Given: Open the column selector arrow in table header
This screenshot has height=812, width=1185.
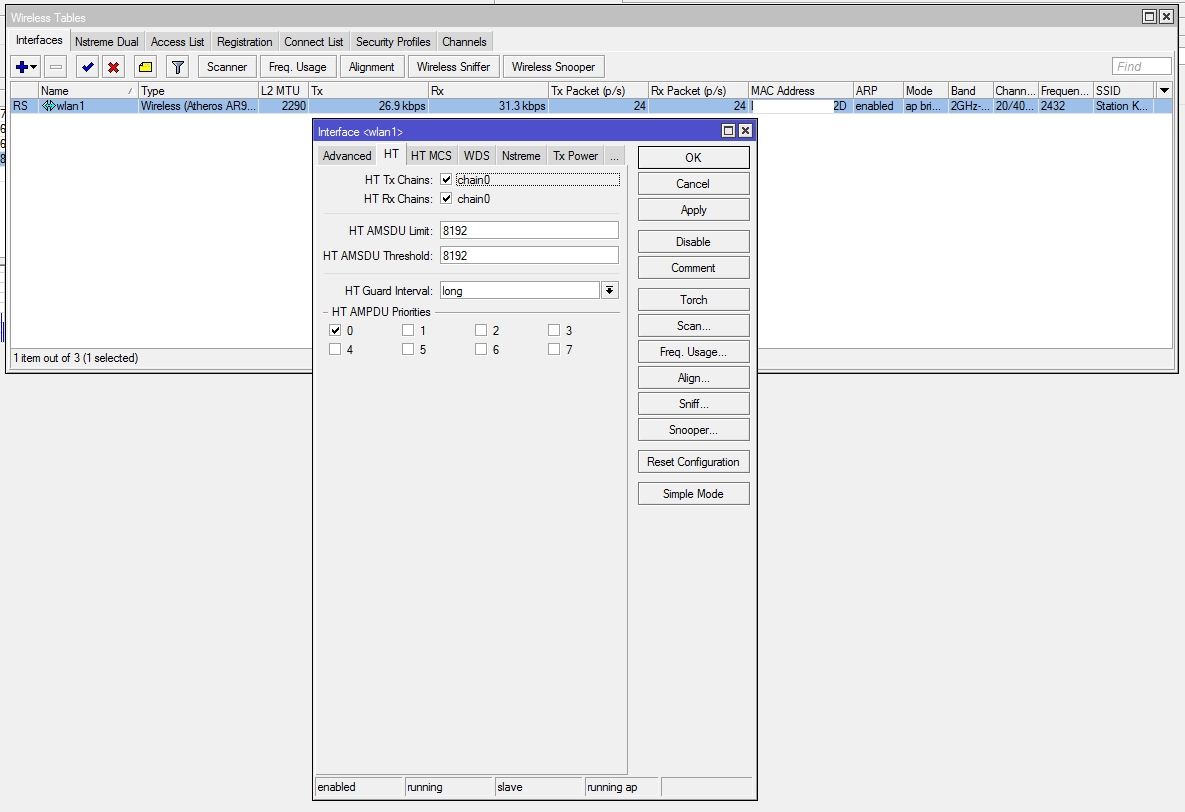Looking at the screenshot, I should click(x=1163, y=91).
